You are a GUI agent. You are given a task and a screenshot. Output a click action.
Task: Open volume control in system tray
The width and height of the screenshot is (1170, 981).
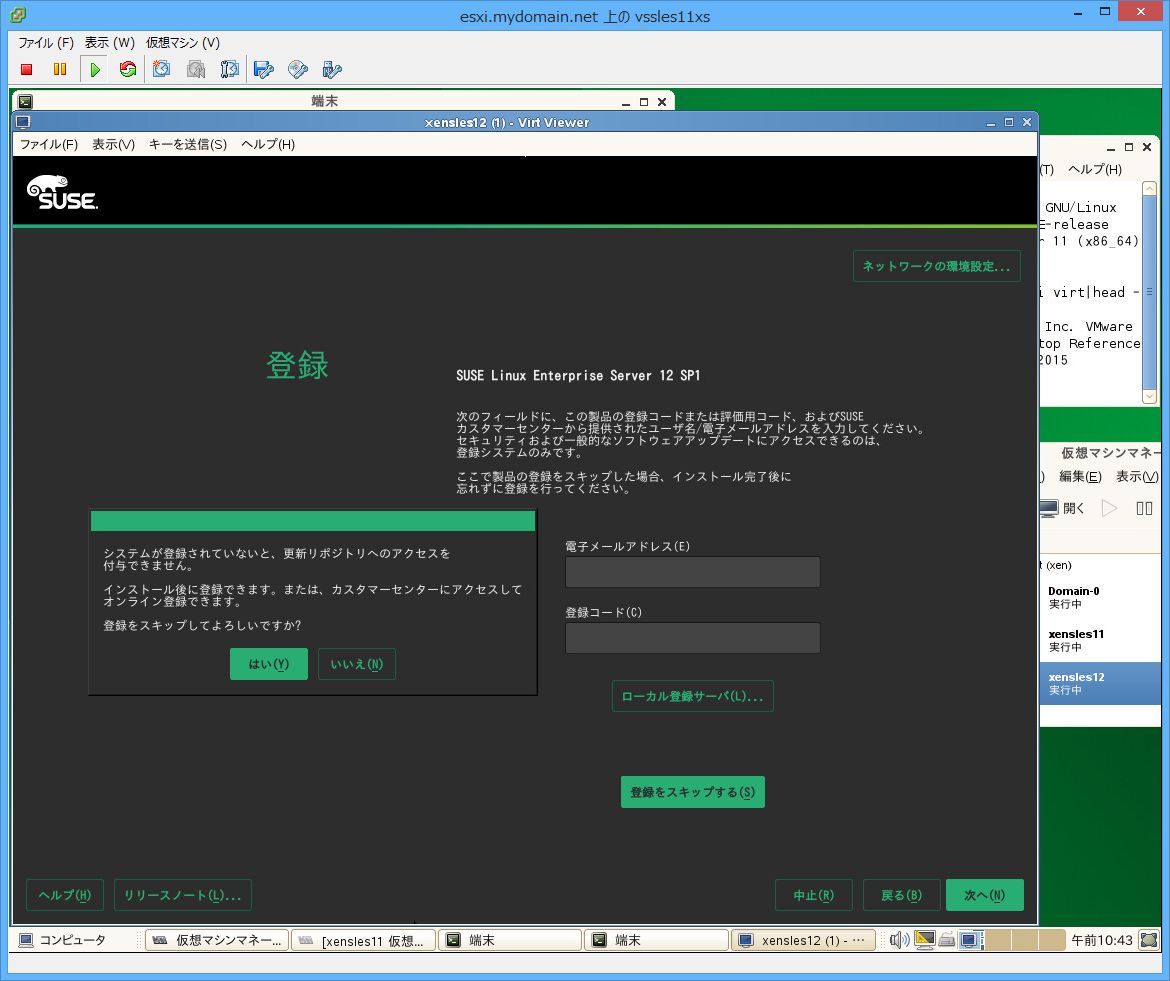click(x=898, y=940)
